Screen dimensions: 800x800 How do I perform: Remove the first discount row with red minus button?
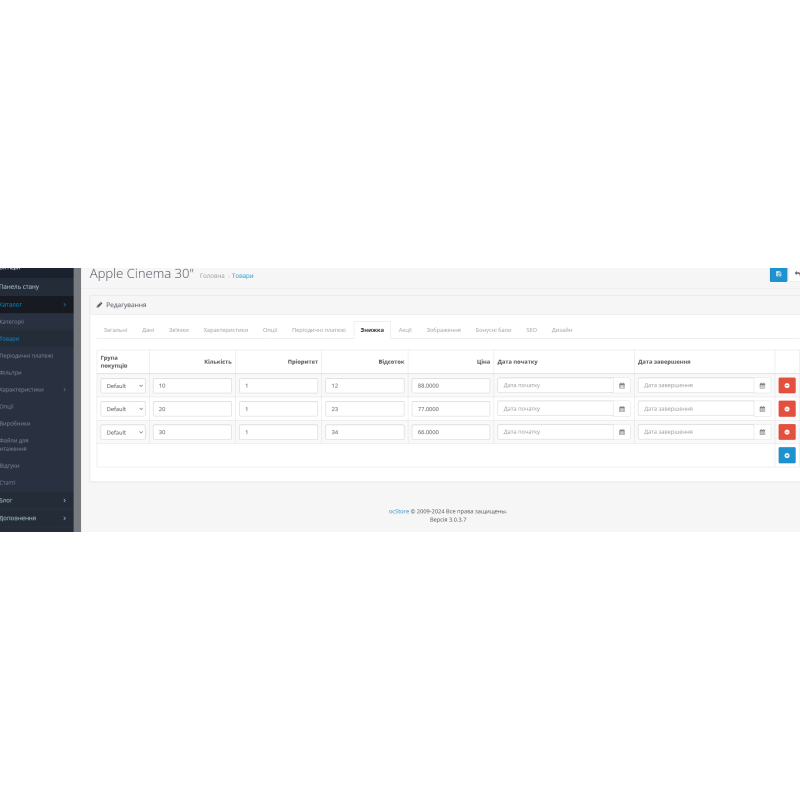[787, 385]
